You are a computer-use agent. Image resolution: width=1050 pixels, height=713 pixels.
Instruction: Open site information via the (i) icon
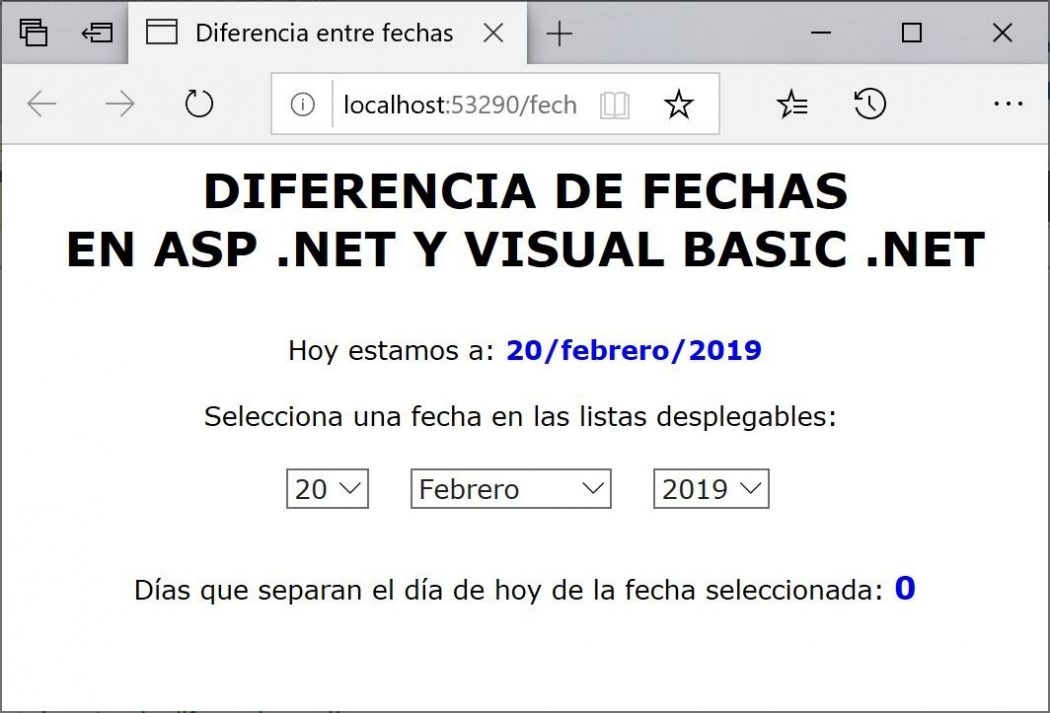coord(302,103)
